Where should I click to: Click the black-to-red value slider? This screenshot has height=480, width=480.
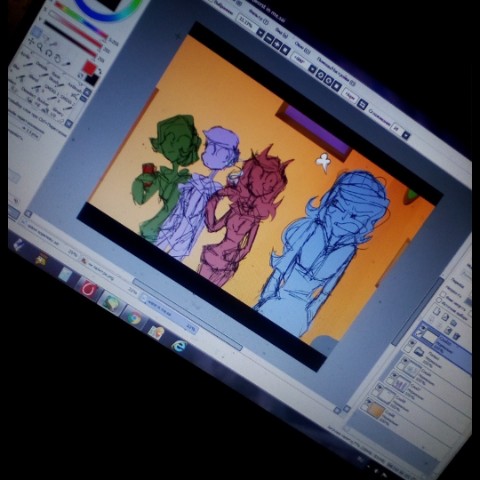(71, 40)
